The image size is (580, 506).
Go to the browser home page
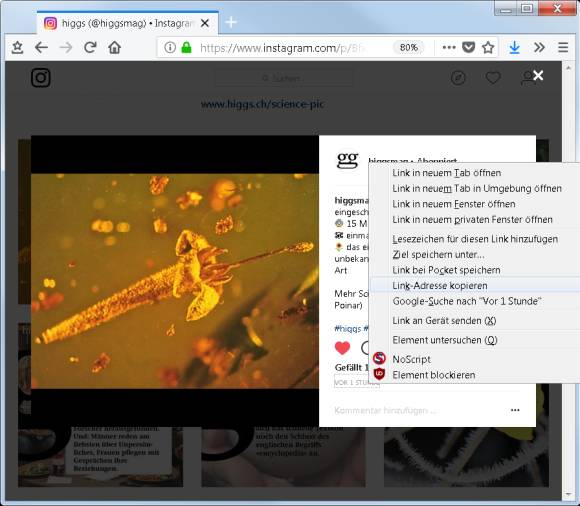115,47
